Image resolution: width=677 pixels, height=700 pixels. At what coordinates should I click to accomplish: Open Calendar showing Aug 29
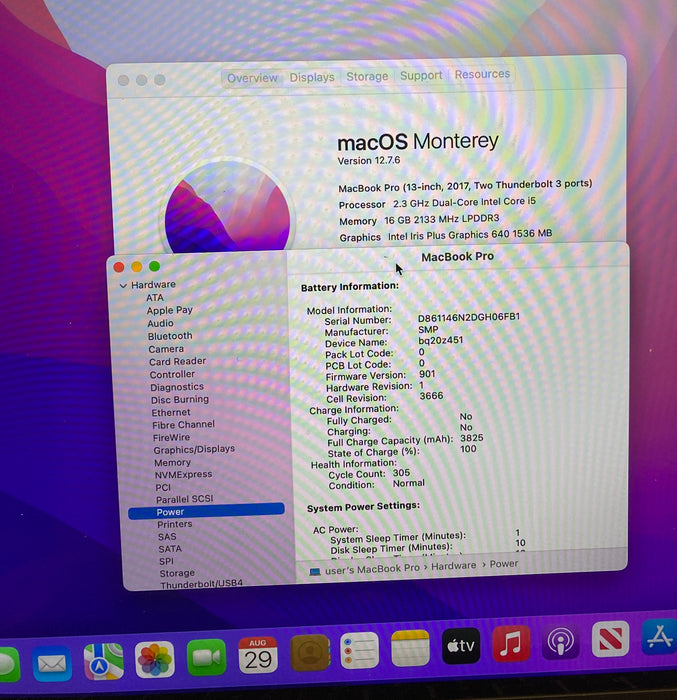258,655
